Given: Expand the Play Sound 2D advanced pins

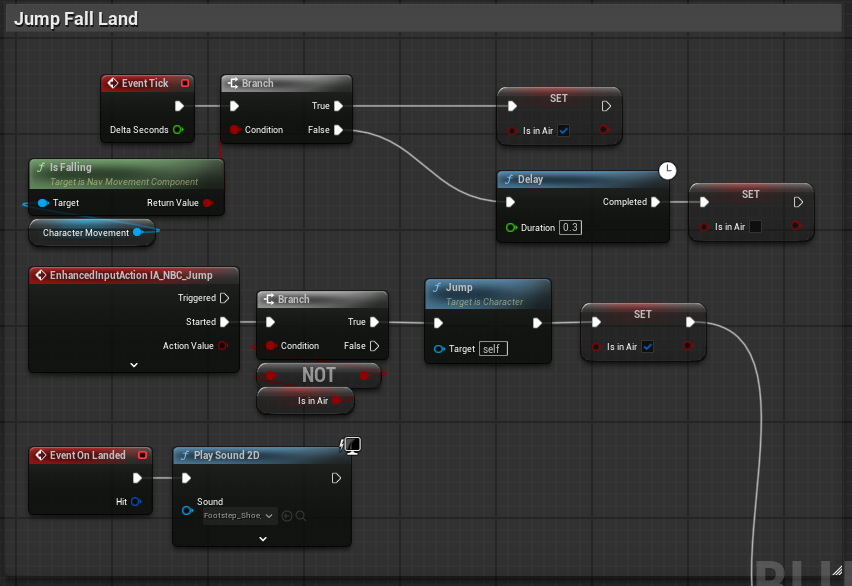Looking at the screenshot, I should (x=263, y=539).
